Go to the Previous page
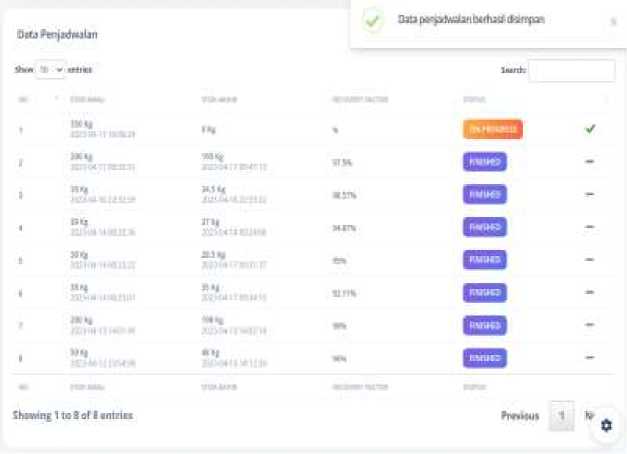This screenshot has width=627, height=454. pyautogui.click(x=520, y=416)
